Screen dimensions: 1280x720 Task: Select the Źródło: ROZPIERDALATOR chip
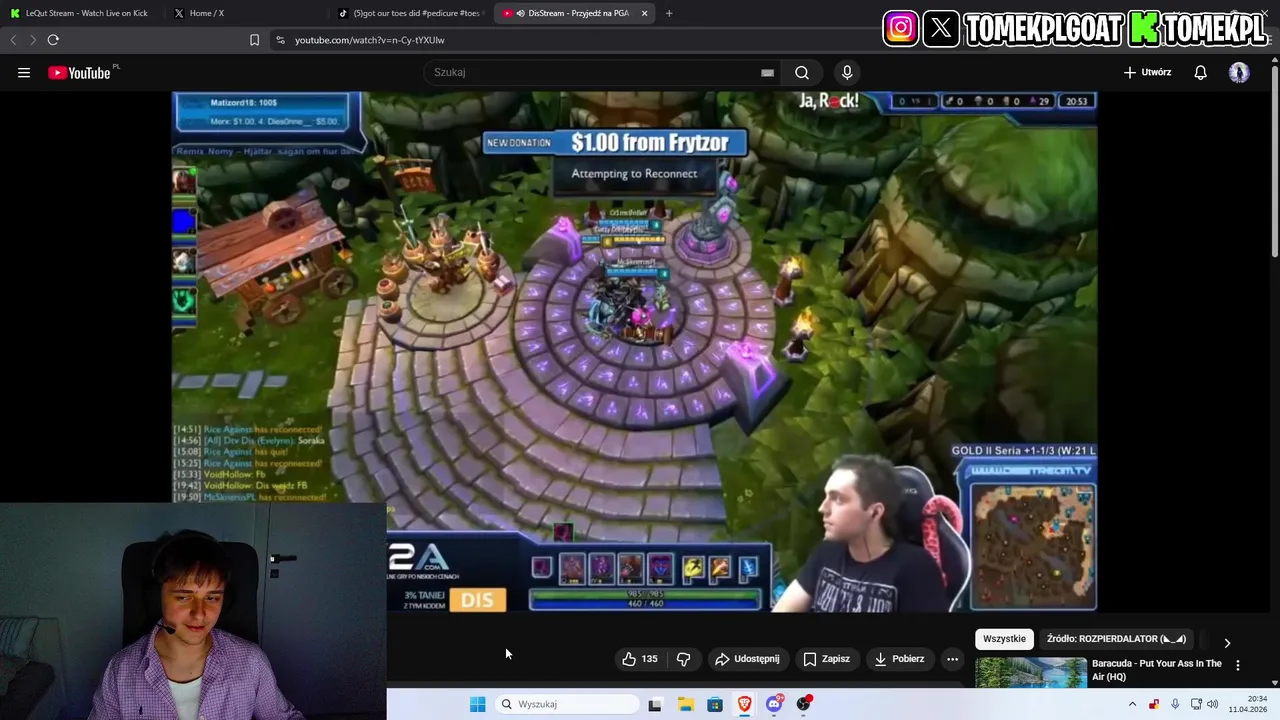(x=1116, y=639)
